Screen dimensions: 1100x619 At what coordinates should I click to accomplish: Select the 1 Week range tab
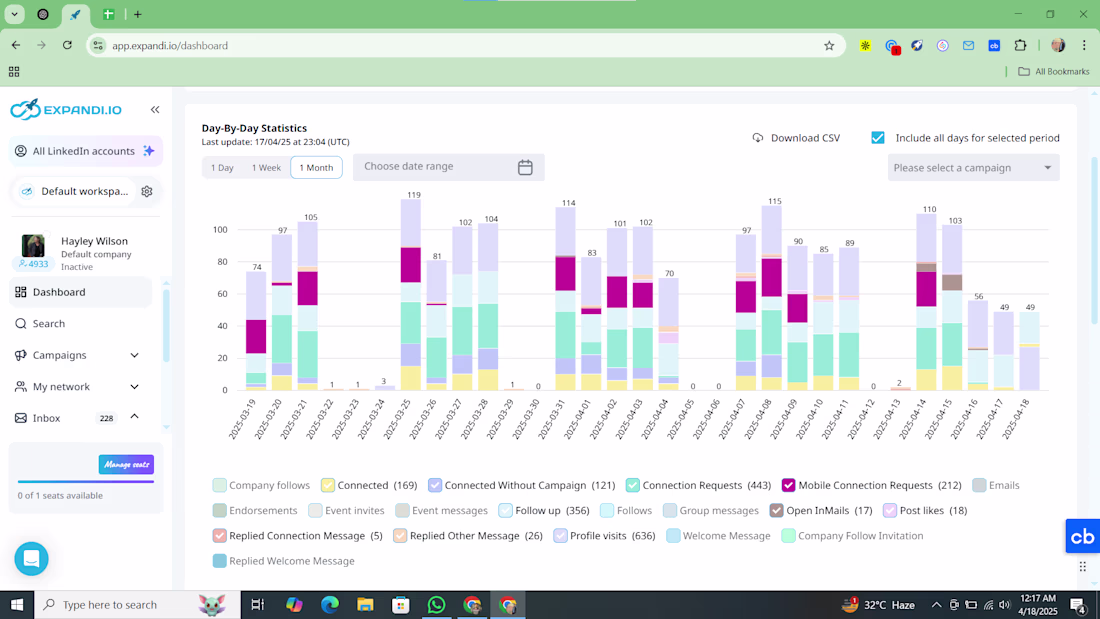tap(266, 168)
